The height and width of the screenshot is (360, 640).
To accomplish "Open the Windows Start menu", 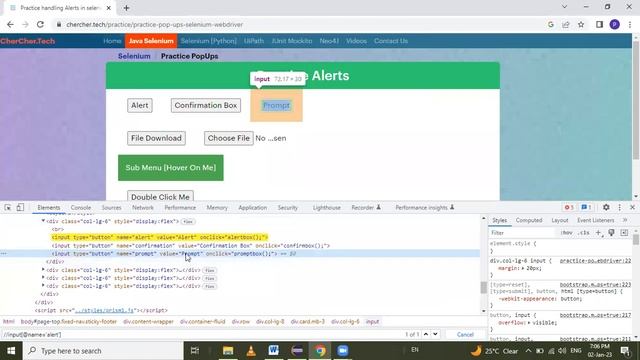I will click(x=11, y=351).
